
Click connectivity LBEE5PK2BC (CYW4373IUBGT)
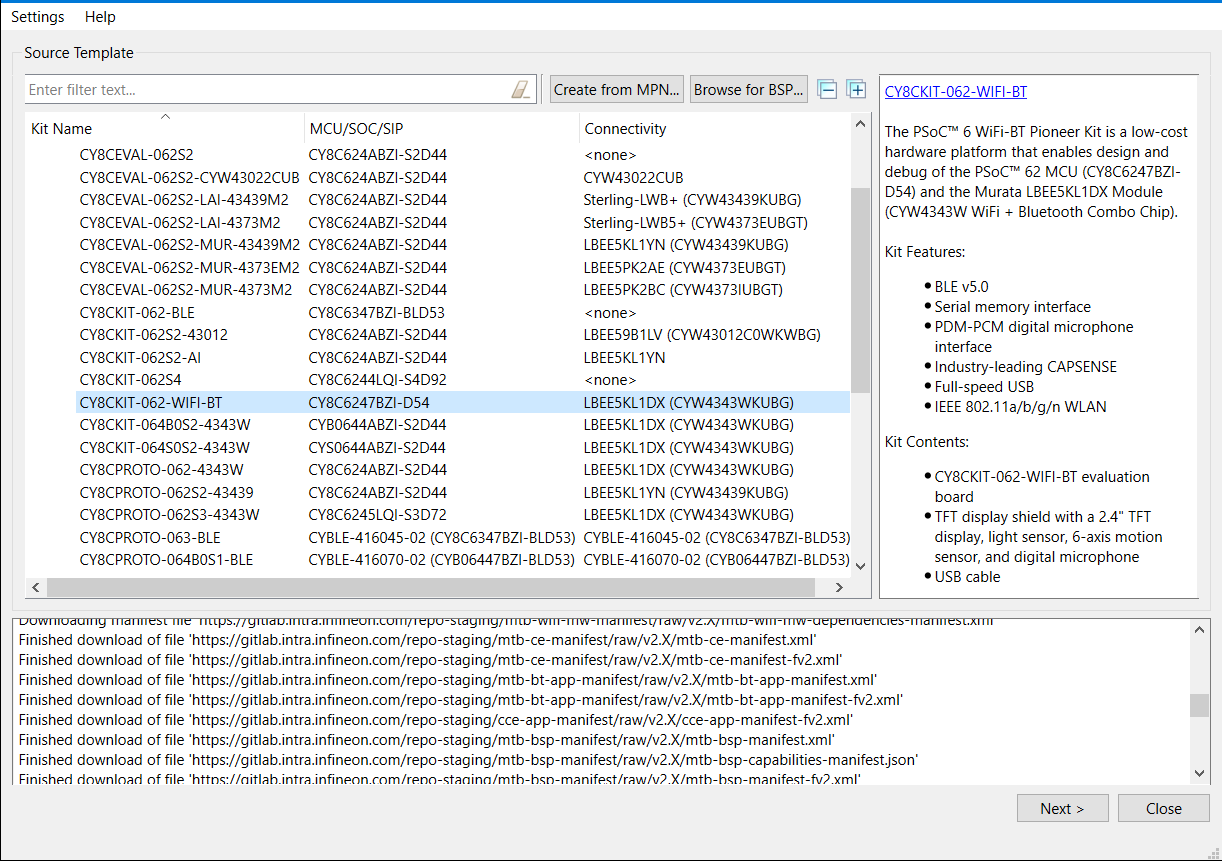(683, 290)
